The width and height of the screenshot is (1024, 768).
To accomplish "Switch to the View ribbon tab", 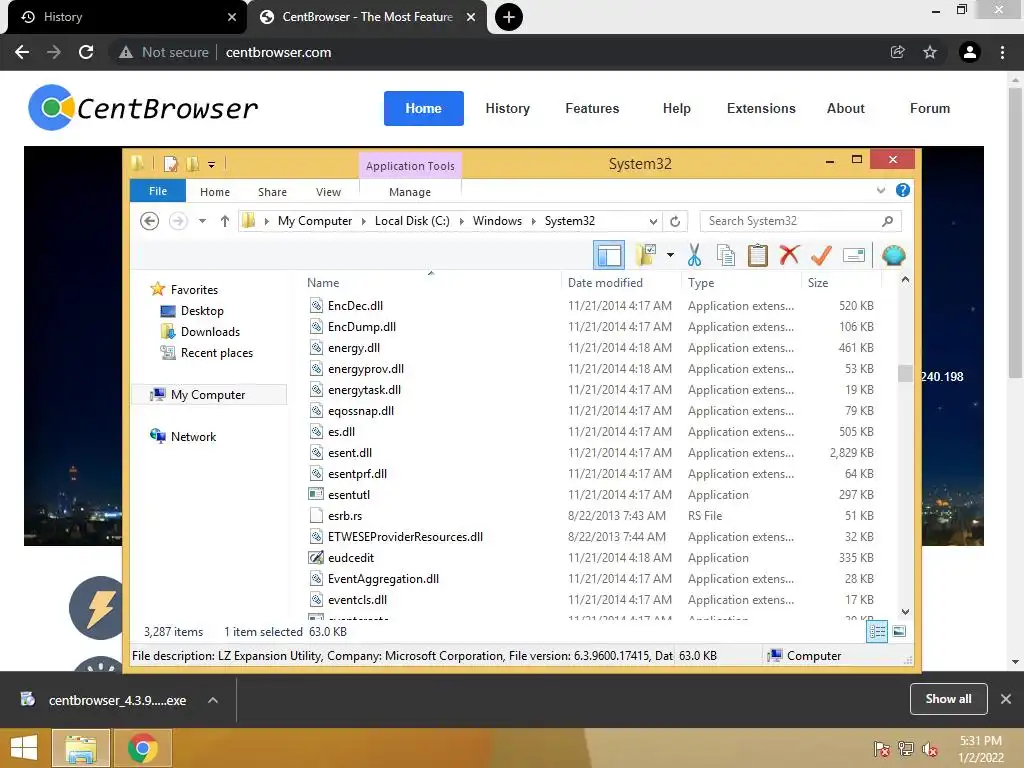I will tap(328, 192).
